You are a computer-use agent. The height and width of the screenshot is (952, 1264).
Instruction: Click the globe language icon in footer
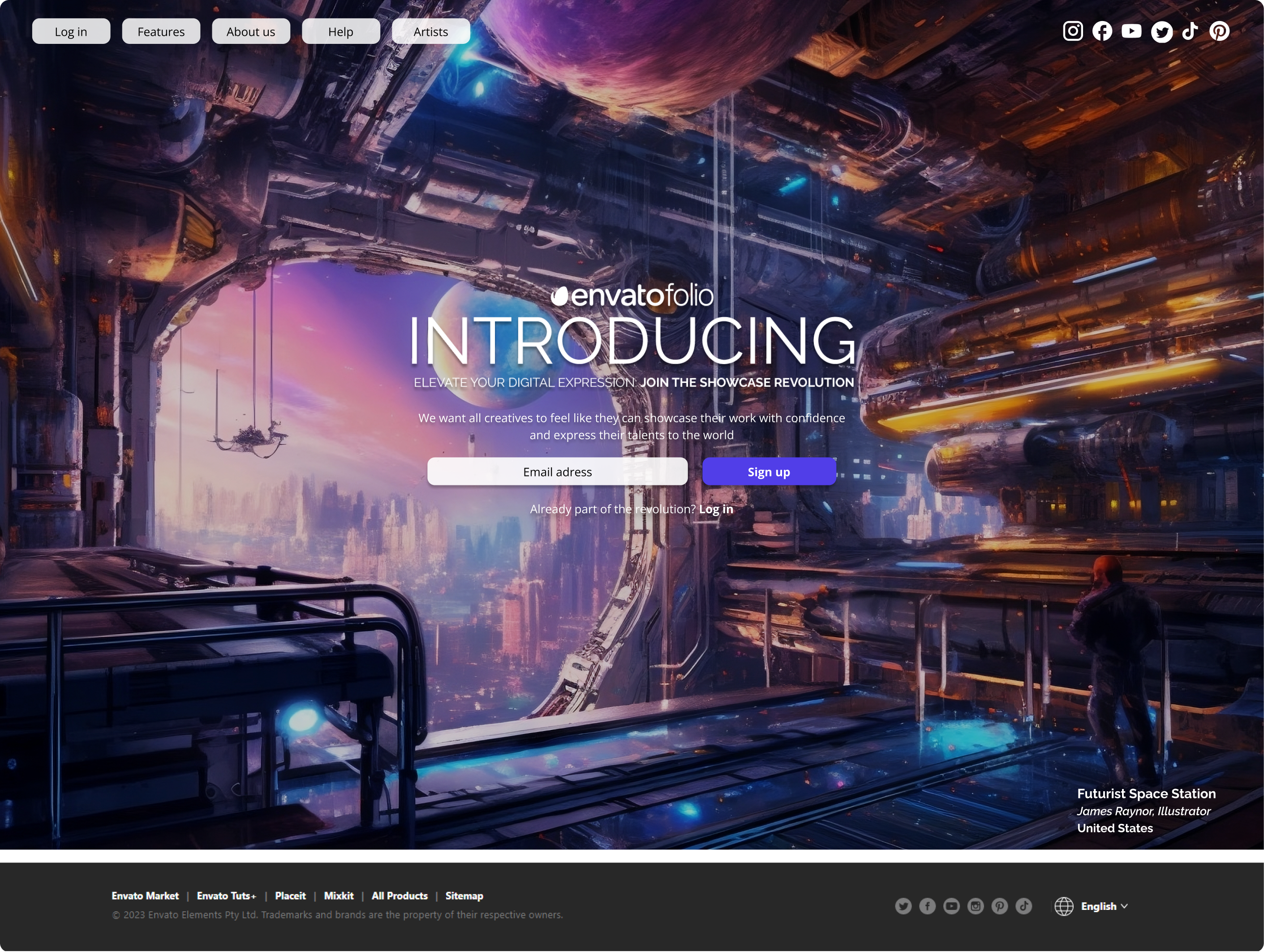(1063, 906)
